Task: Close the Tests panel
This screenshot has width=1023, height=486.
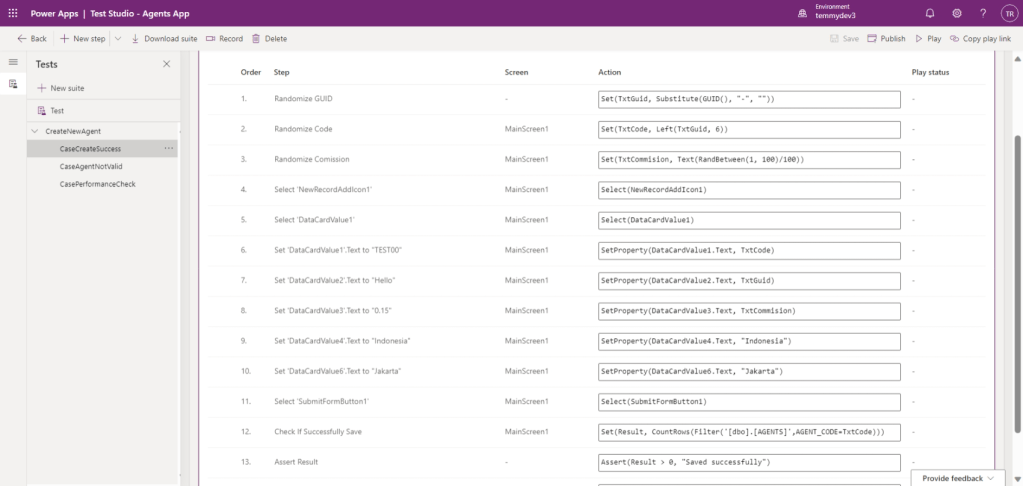Action: tap(166, 64)
